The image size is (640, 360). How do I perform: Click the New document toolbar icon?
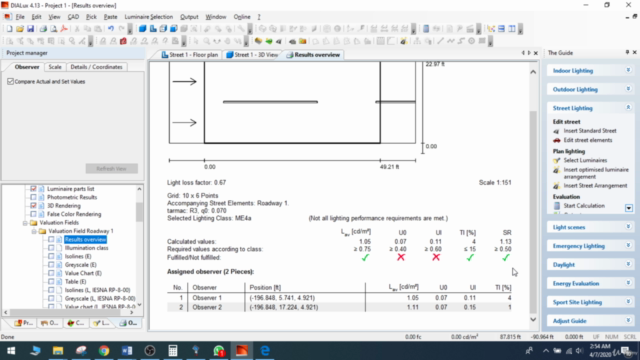click(9, 29)
